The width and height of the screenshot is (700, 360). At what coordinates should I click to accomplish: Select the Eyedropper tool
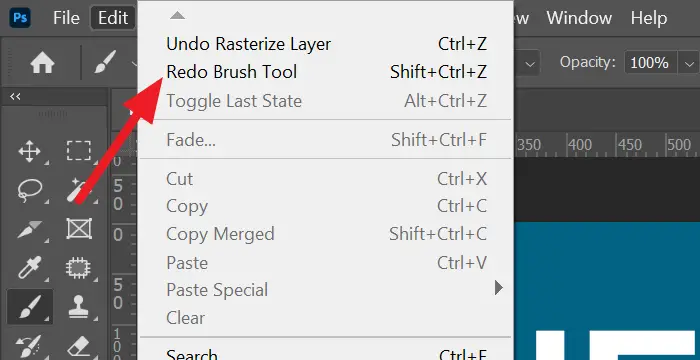click(29, 268)
